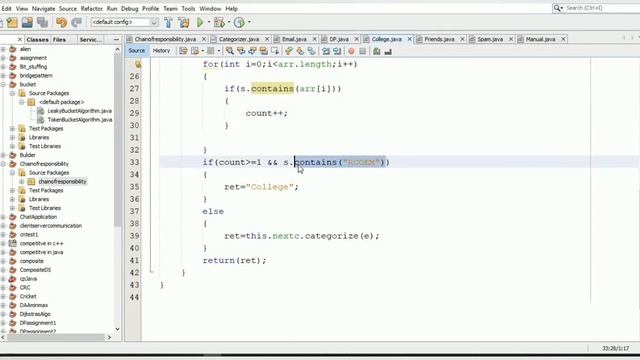Expand the alien project node
Viewport: 640px width, 360px height.
pyautogui.click(x=3, y=49)
